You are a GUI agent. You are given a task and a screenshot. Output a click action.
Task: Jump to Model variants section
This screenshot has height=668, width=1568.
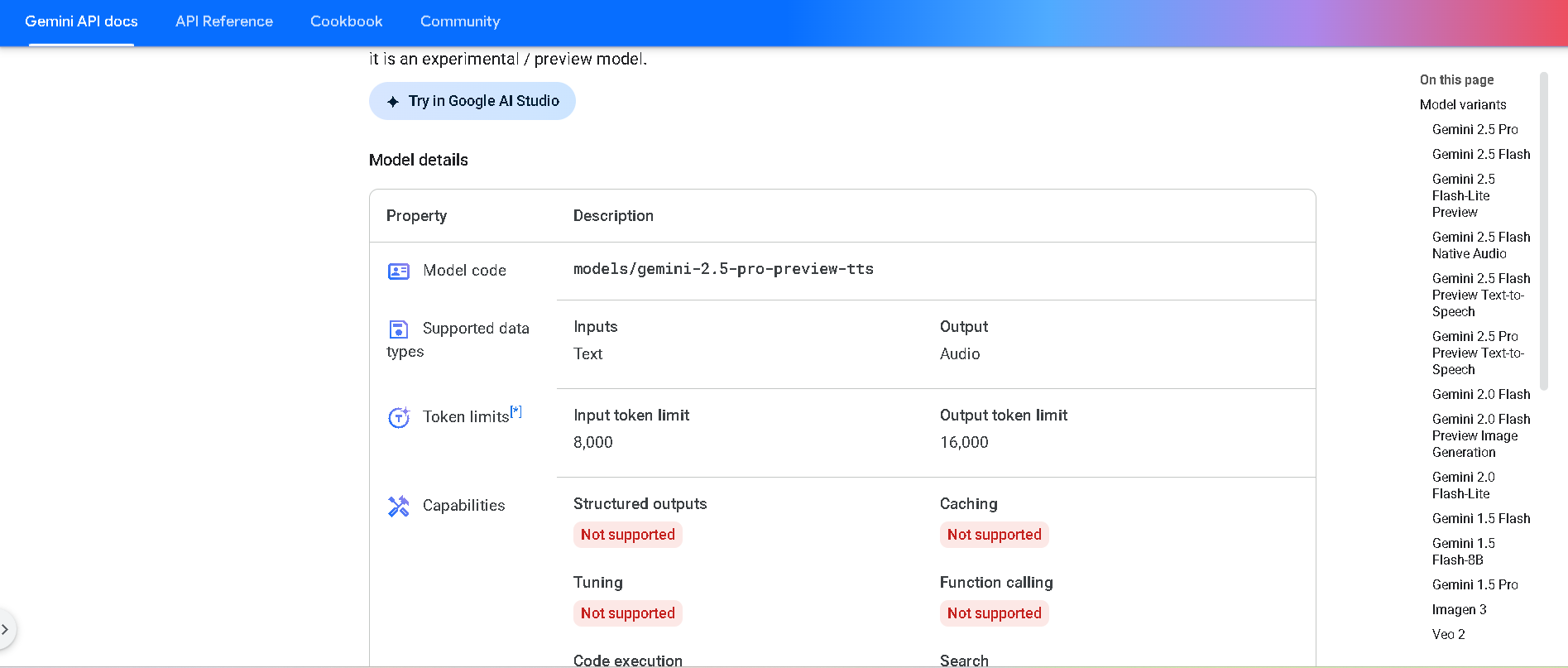1463,105
